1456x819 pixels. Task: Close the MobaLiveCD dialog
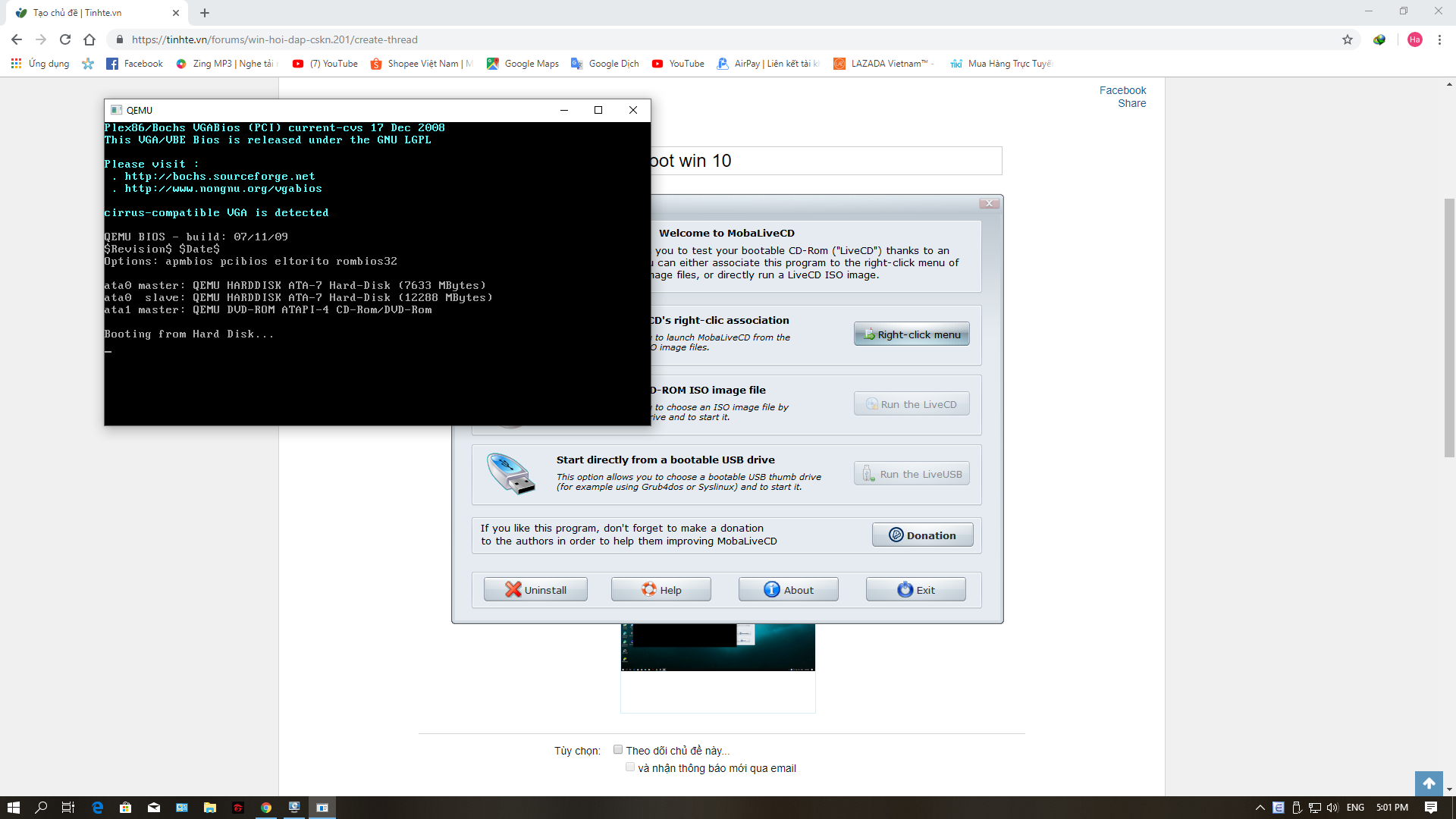[x=989, y=203]
